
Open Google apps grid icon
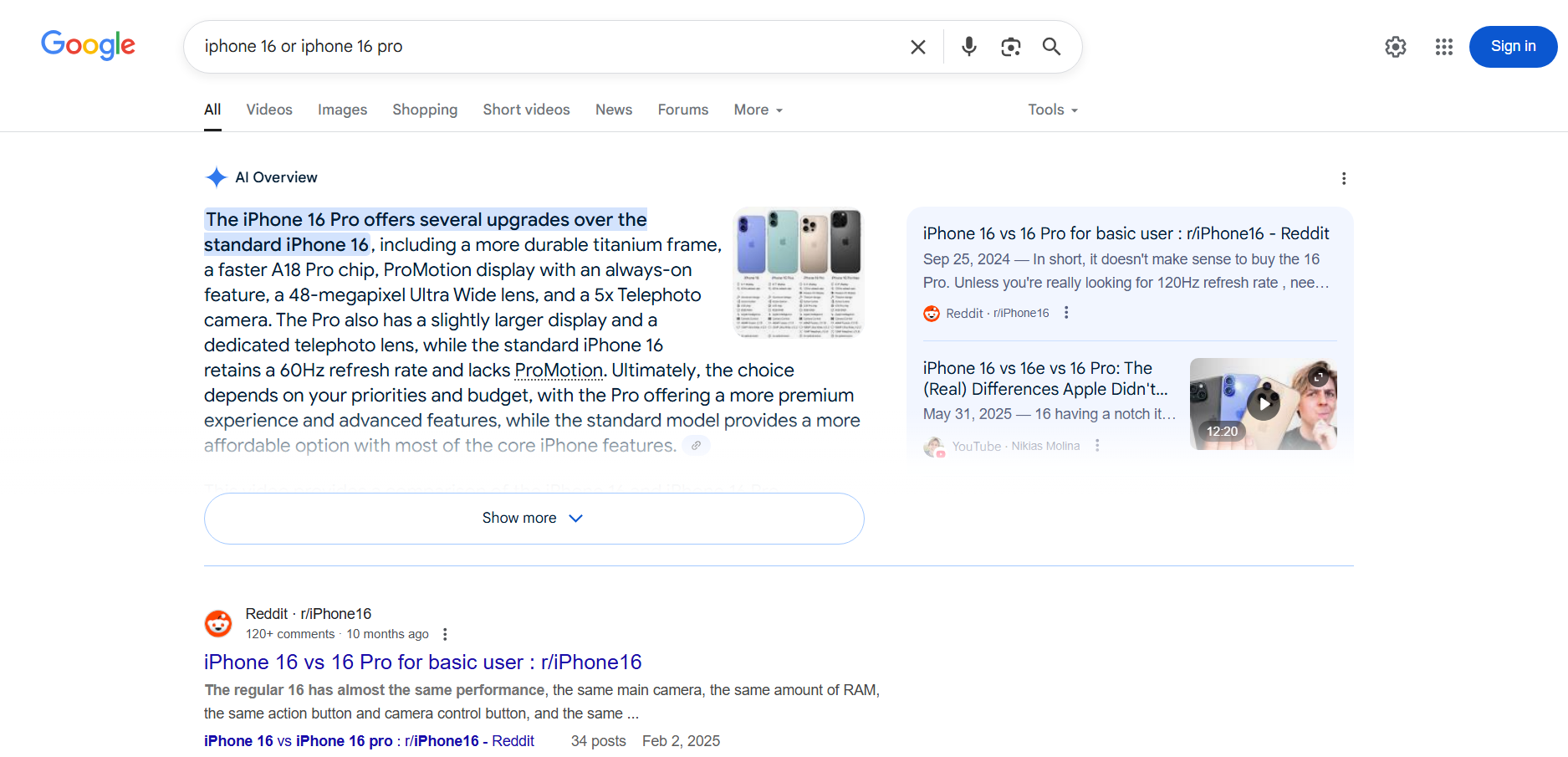[1443, 47]
